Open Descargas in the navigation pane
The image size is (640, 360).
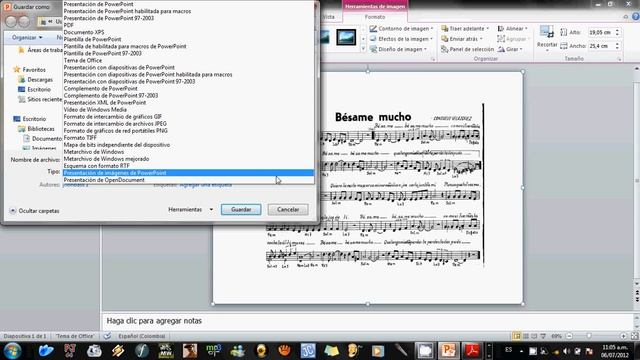[x=36, y=80]
